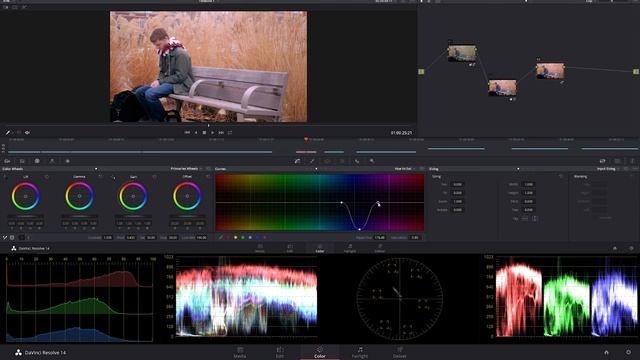Image resolution: width=640 pixels, height=360 pixels.
Task: Play the clip in reverse
Action: tap(196, 133)
